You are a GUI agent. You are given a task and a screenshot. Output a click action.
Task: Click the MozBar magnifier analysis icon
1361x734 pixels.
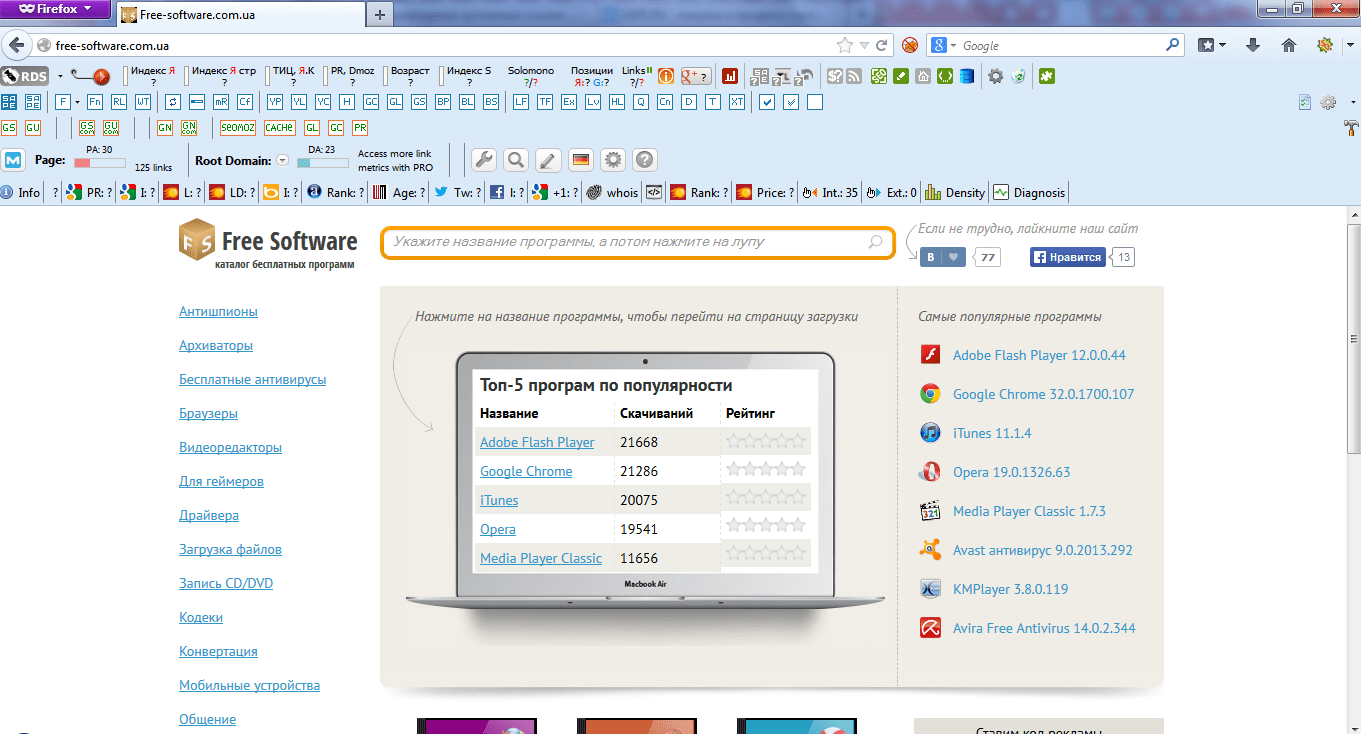click(516, 160)
